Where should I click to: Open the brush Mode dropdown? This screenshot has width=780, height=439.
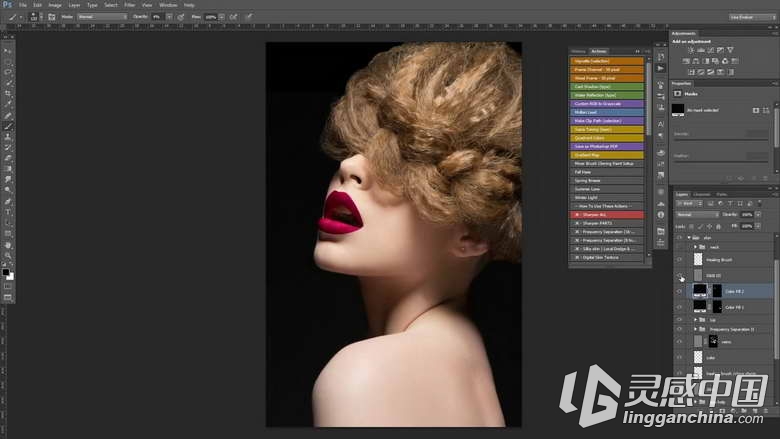coord(102,17)
